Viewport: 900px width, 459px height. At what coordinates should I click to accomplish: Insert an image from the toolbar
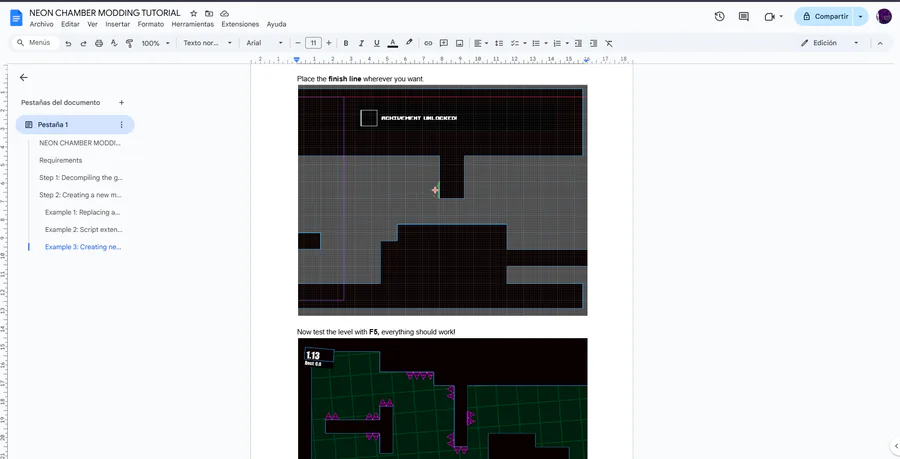pos(459,43)
